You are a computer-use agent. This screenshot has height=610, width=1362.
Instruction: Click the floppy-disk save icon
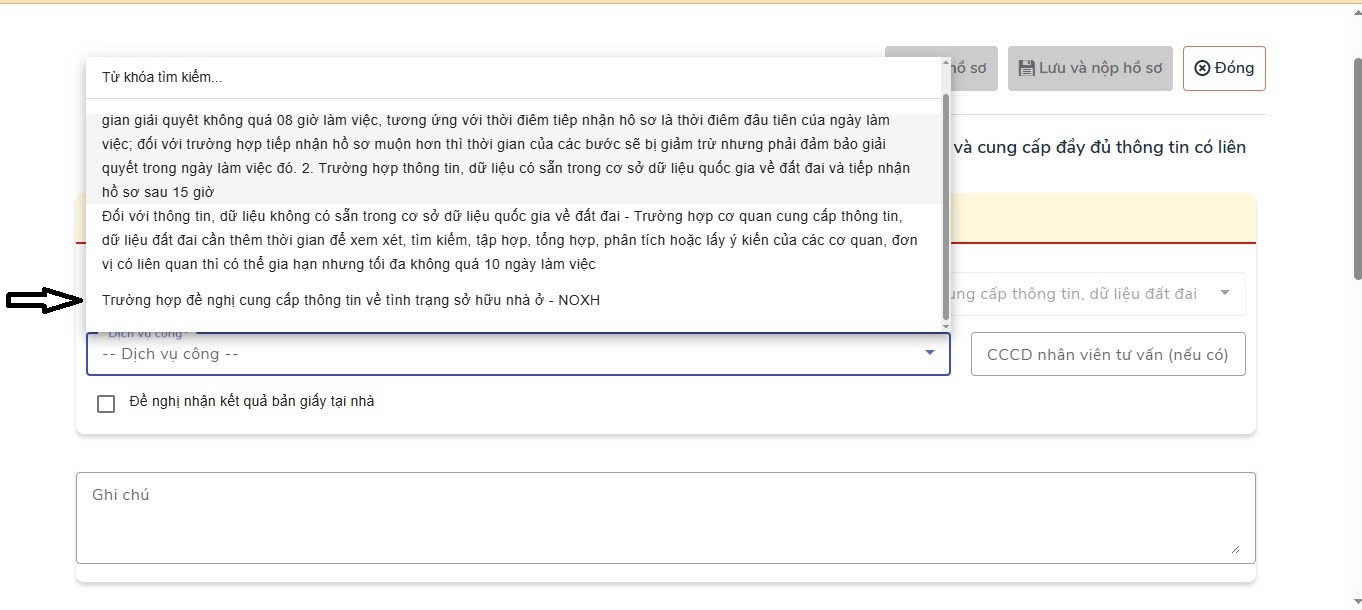point(1026,69)
